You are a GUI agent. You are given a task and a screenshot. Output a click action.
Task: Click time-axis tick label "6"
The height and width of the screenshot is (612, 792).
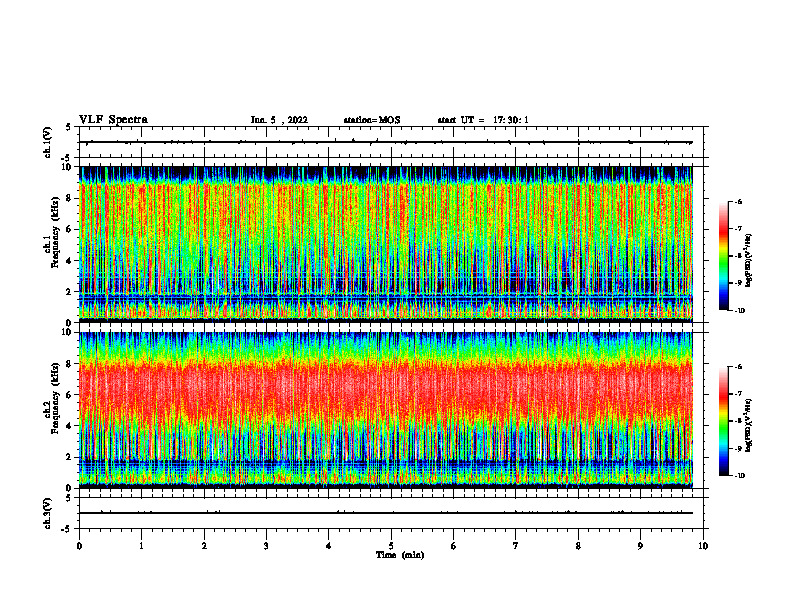coord(453,546)
